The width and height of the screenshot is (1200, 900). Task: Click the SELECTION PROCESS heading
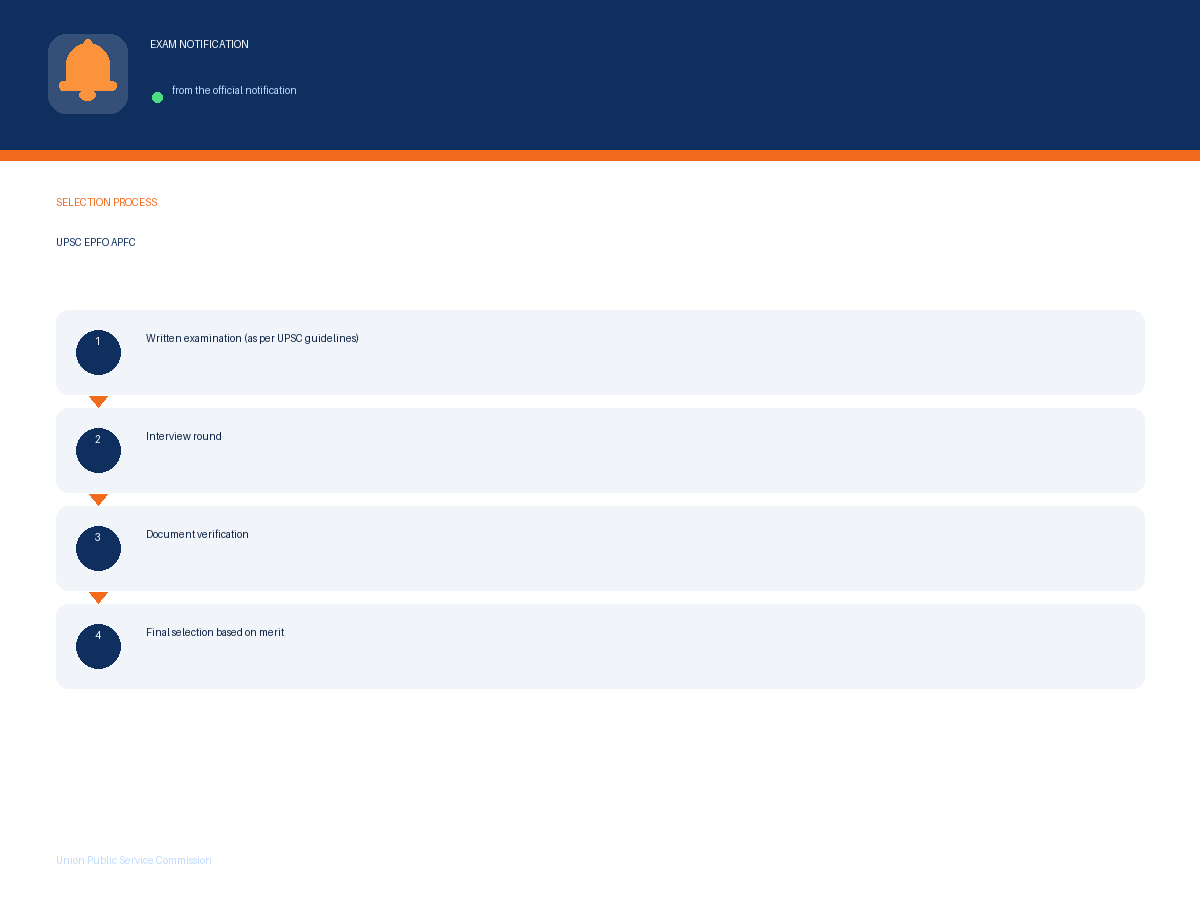[x=107, y=202]
